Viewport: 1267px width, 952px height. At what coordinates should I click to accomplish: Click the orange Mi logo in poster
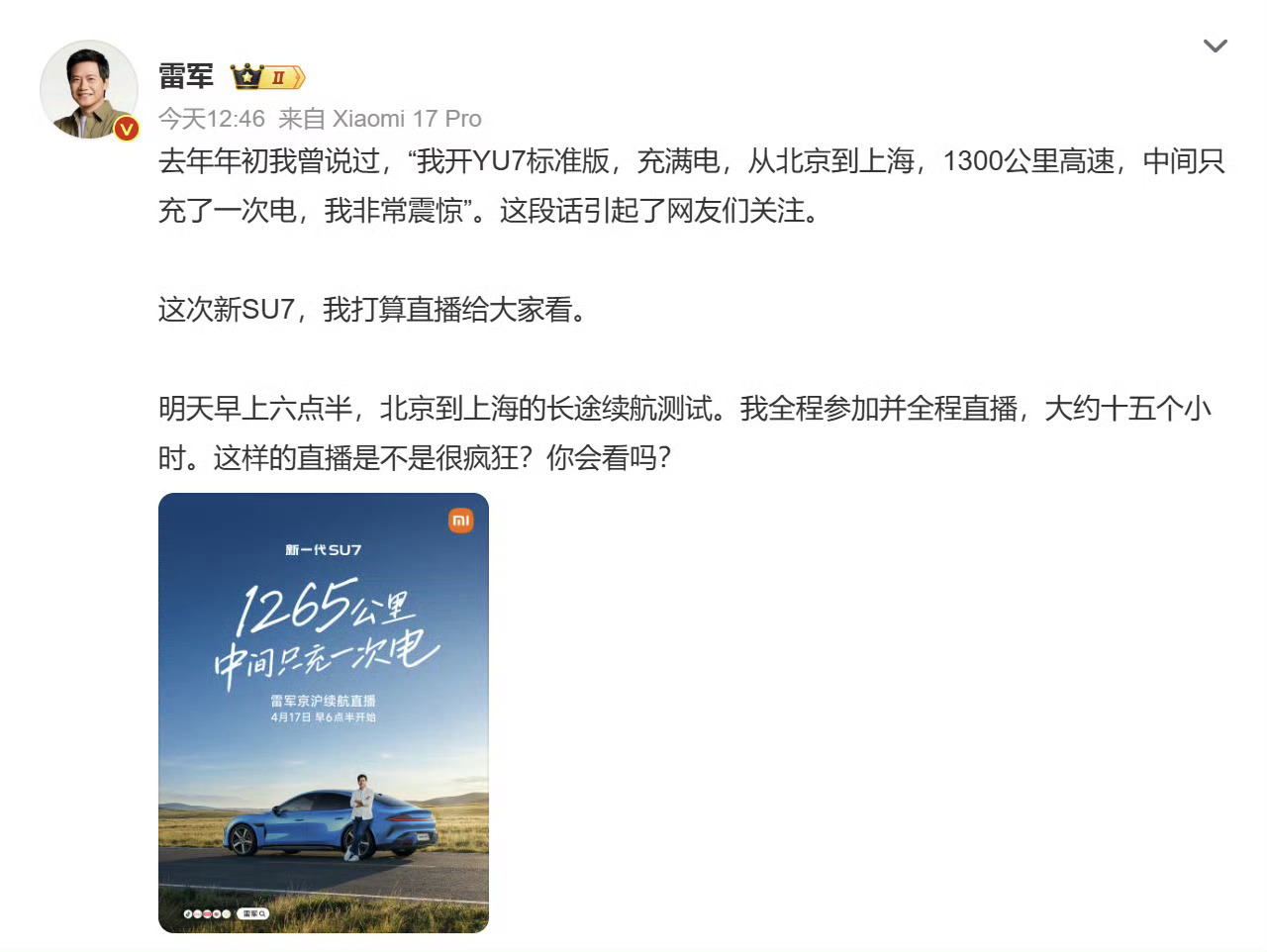coord(461,521)
